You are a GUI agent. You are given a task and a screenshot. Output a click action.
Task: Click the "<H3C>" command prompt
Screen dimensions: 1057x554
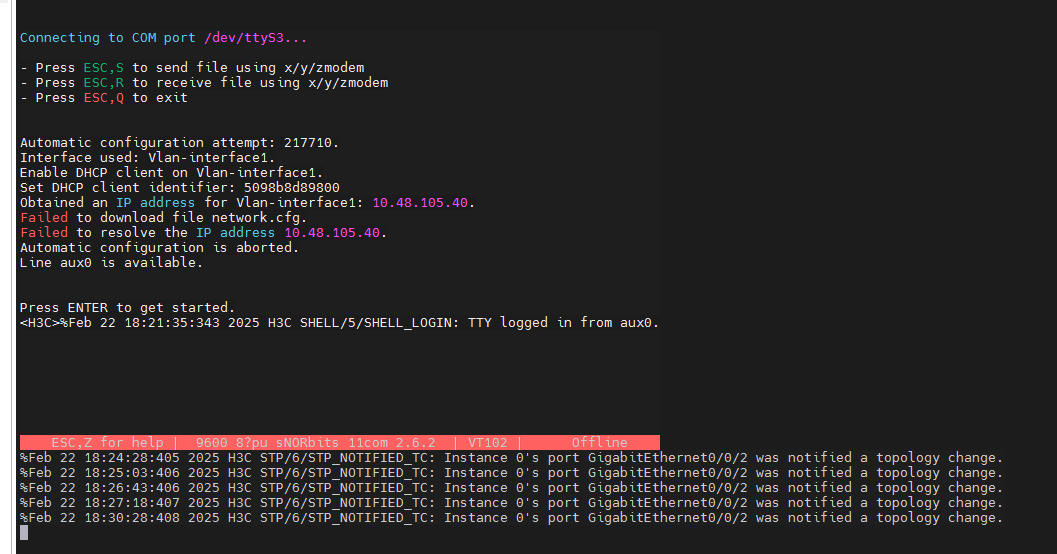point(40,323)
